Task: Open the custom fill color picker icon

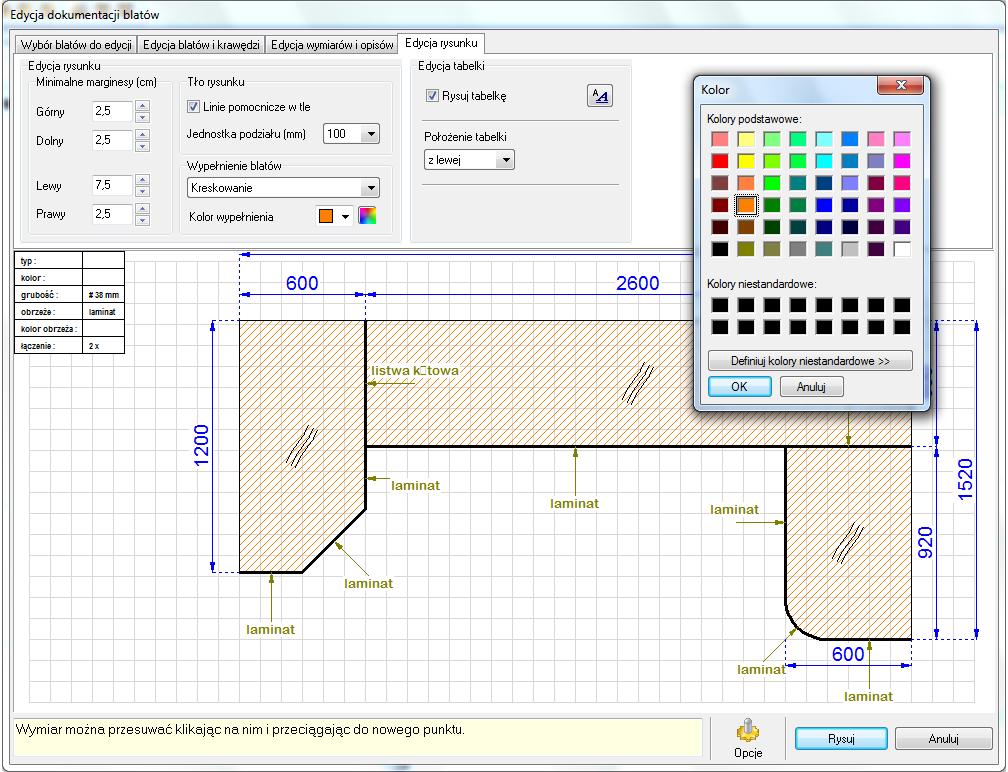Action: [x=367, y=216]
